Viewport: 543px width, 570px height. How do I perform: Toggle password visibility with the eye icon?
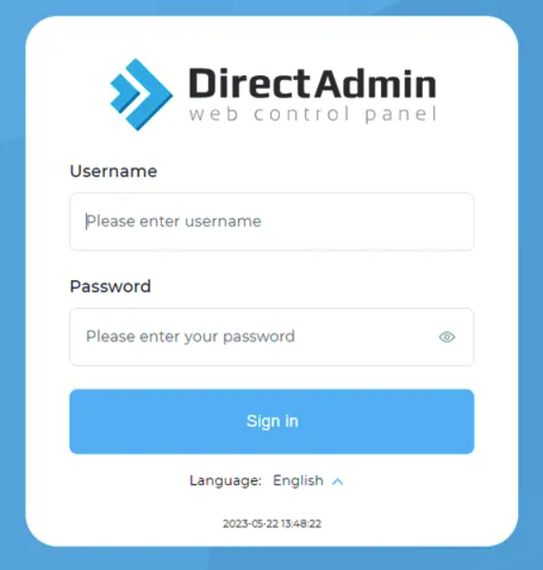[x=447, y=337]
